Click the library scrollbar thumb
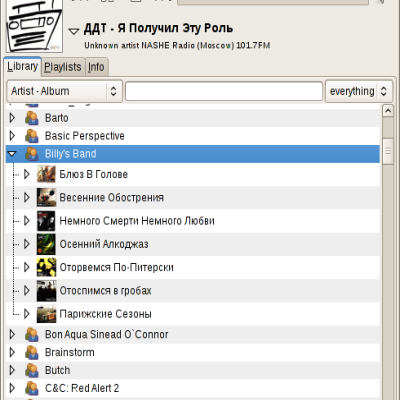The height and width of the screenshot is (400, 400). point(388,151)
